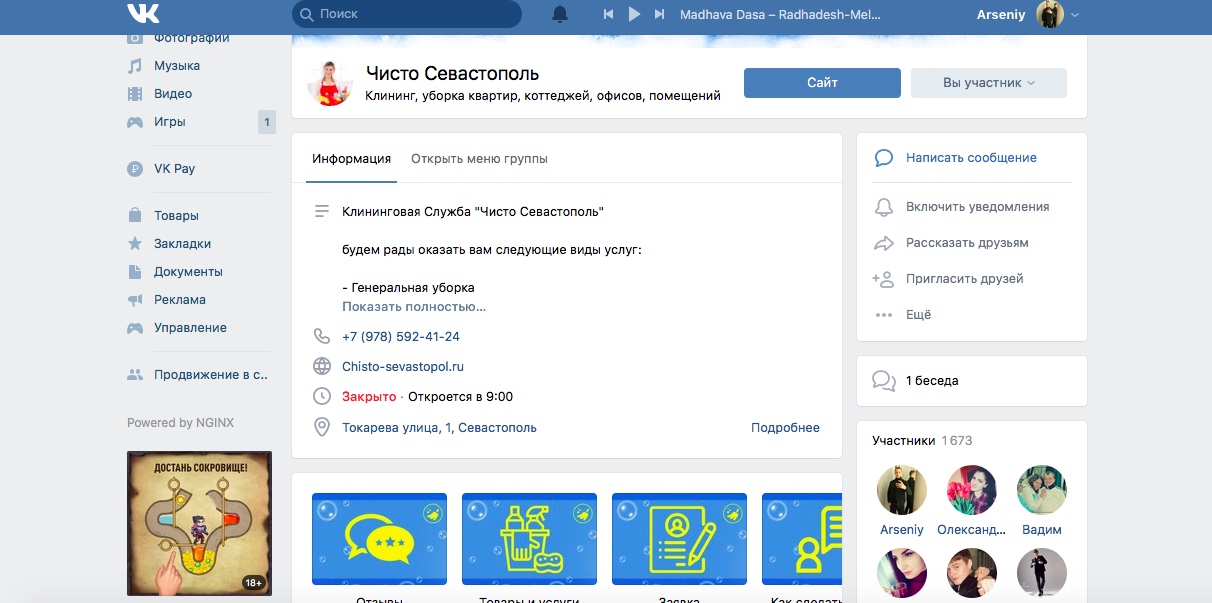Open the Заявка form menu tile

click(679, 541)
